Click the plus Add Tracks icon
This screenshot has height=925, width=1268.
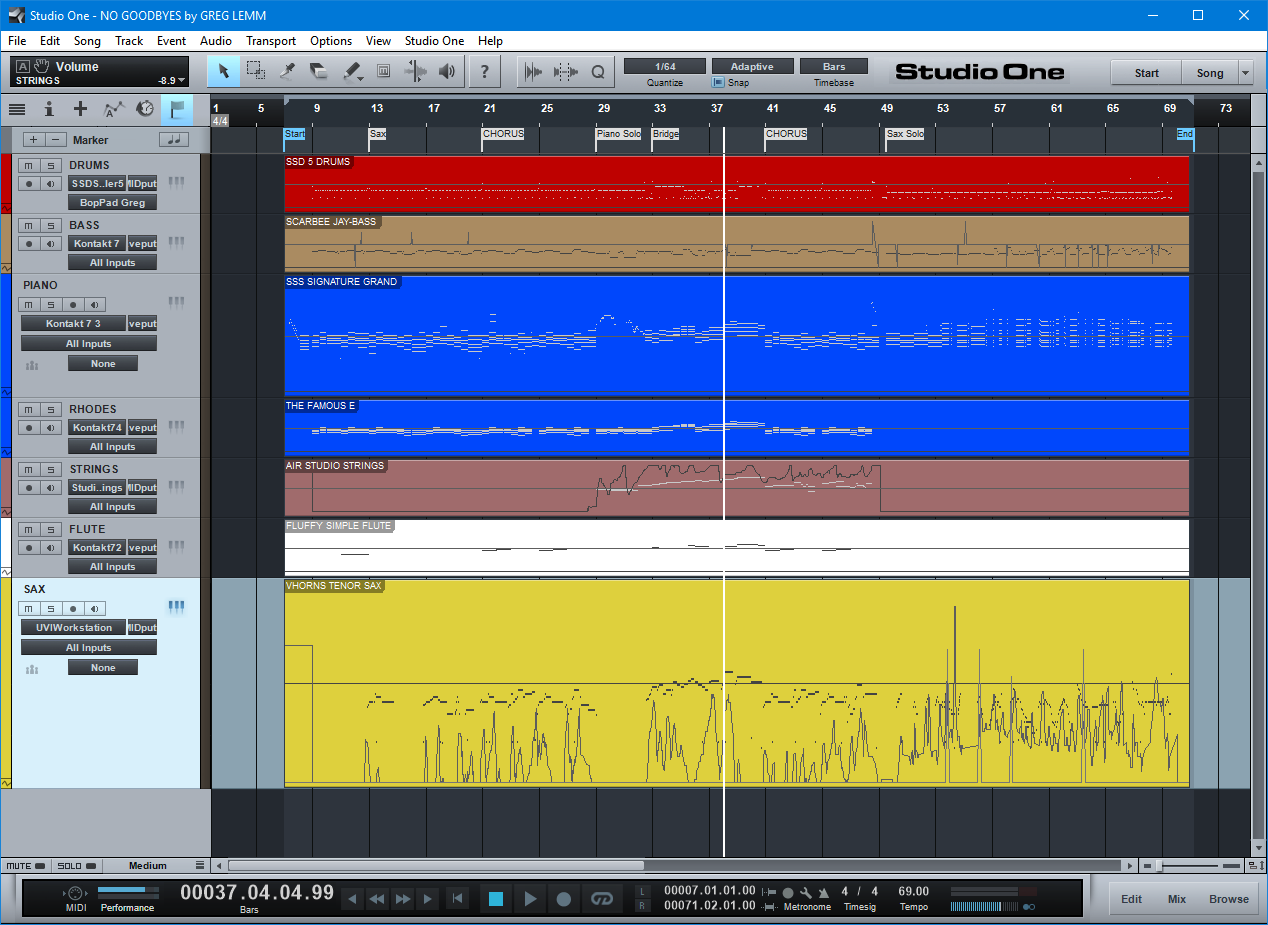(x=81, y=109)
